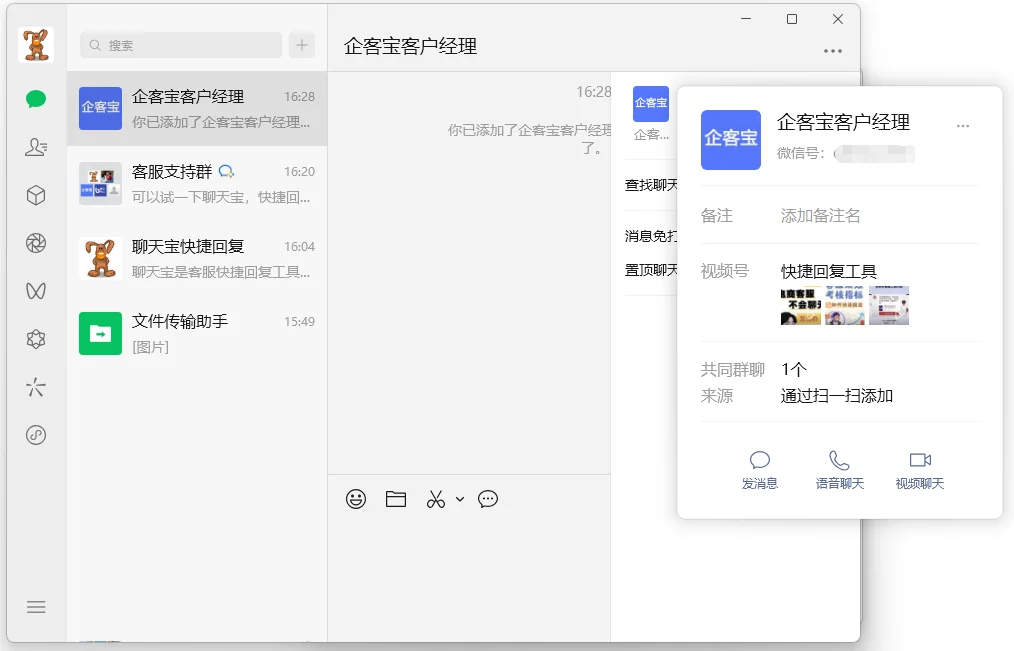Open the Favorites cube icon

pos(36,195)
